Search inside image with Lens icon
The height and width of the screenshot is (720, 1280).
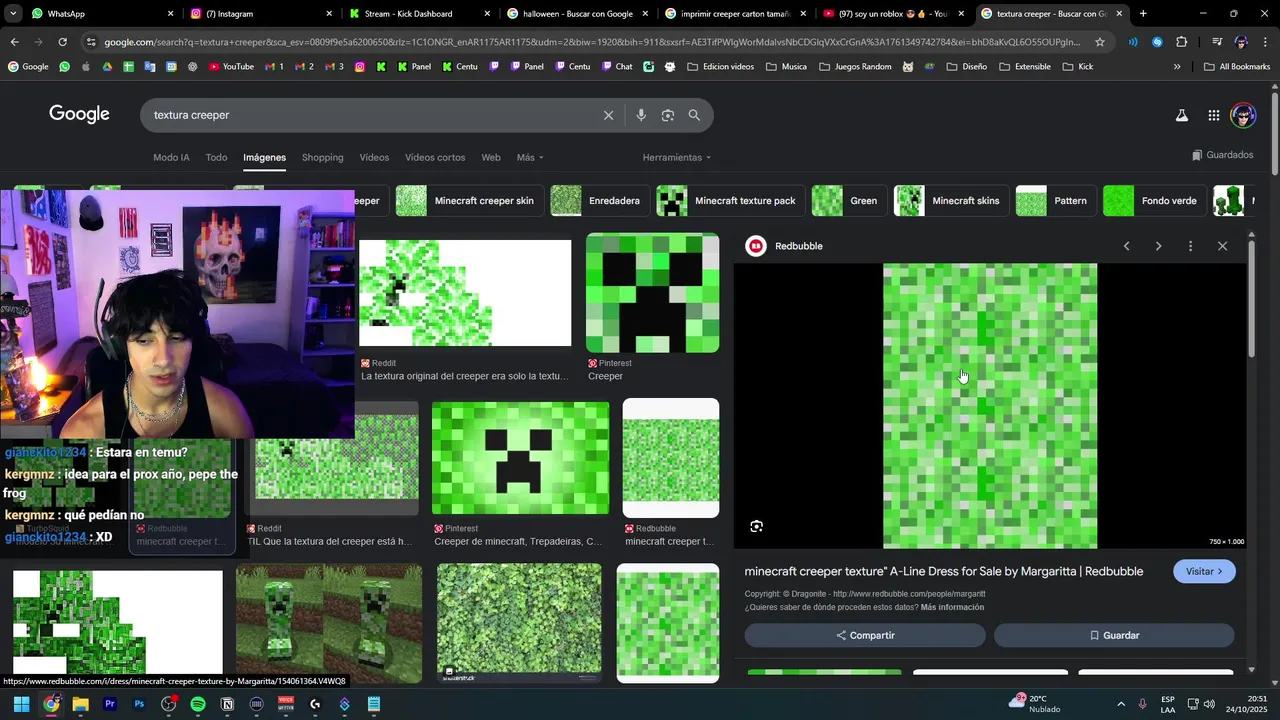[756, 526]
